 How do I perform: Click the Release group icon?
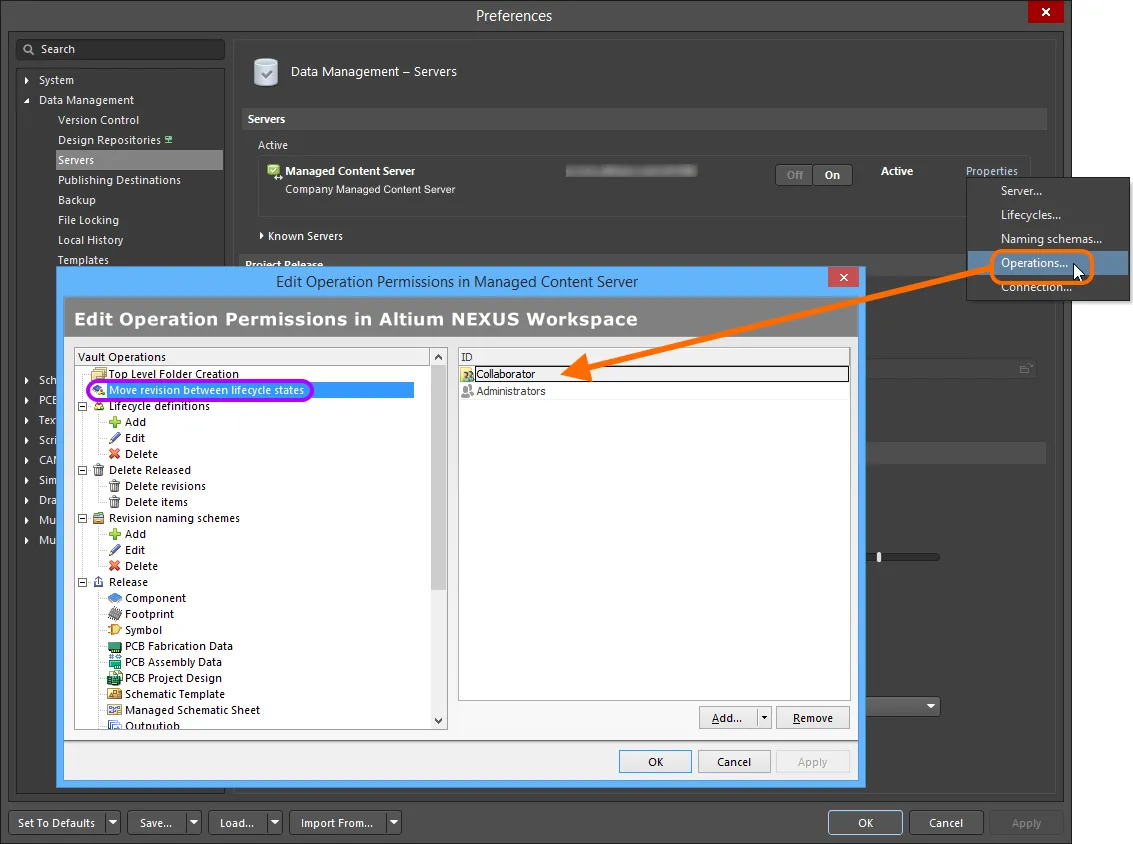[x=99, y=582]
